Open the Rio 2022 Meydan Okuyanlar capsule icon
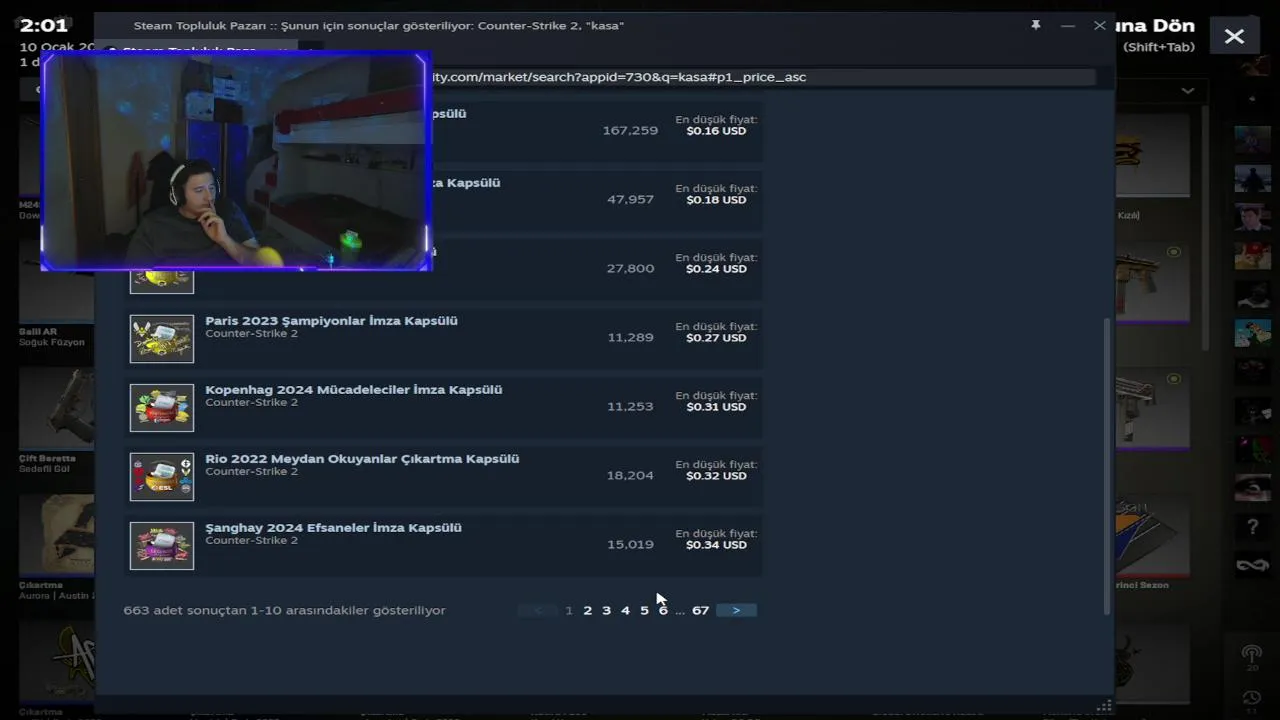Screen dimensions: 1280x720 click(x=162, y=477)
